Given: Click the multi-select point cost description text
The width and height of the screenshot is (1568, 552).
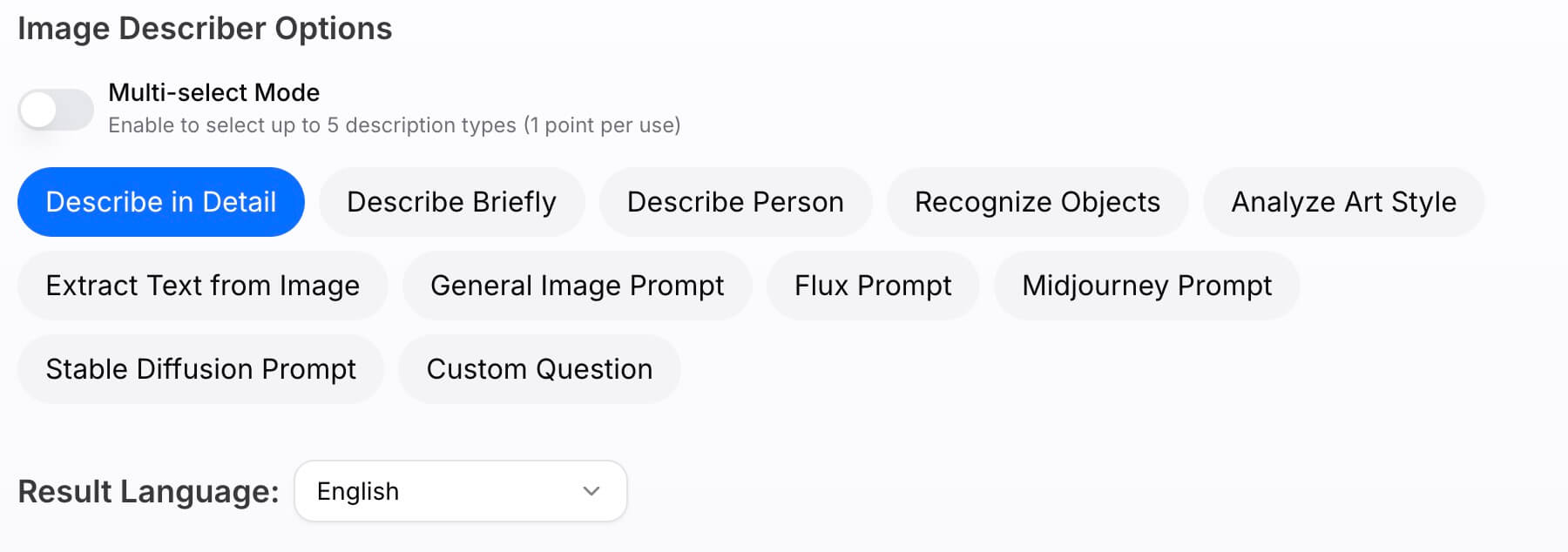Looking at the screenshot, I should [394, 125].
